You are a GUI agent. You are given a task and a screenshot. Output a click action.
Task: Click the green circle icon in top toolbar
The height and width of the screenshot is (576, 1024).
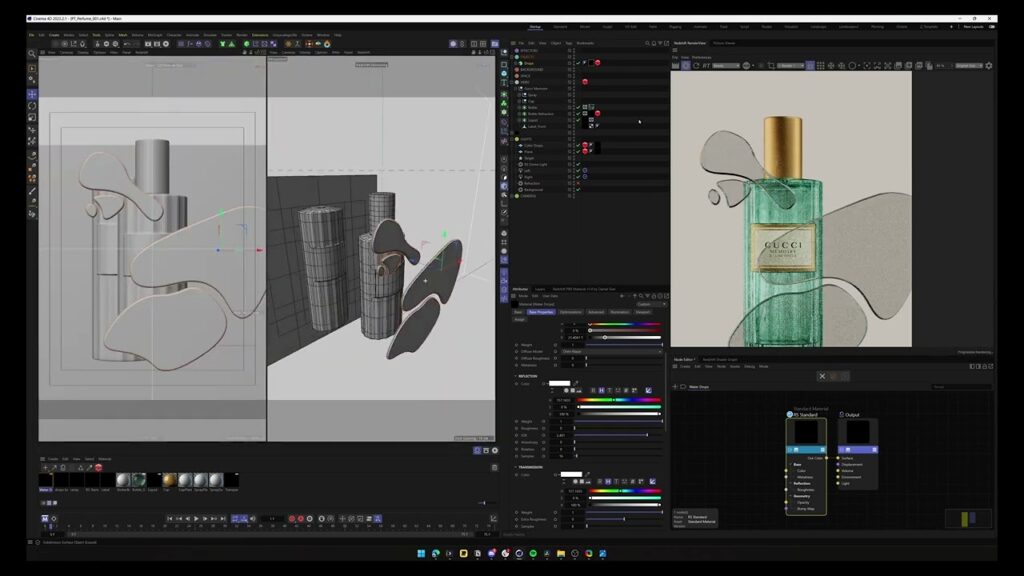[x=246, y=44]
